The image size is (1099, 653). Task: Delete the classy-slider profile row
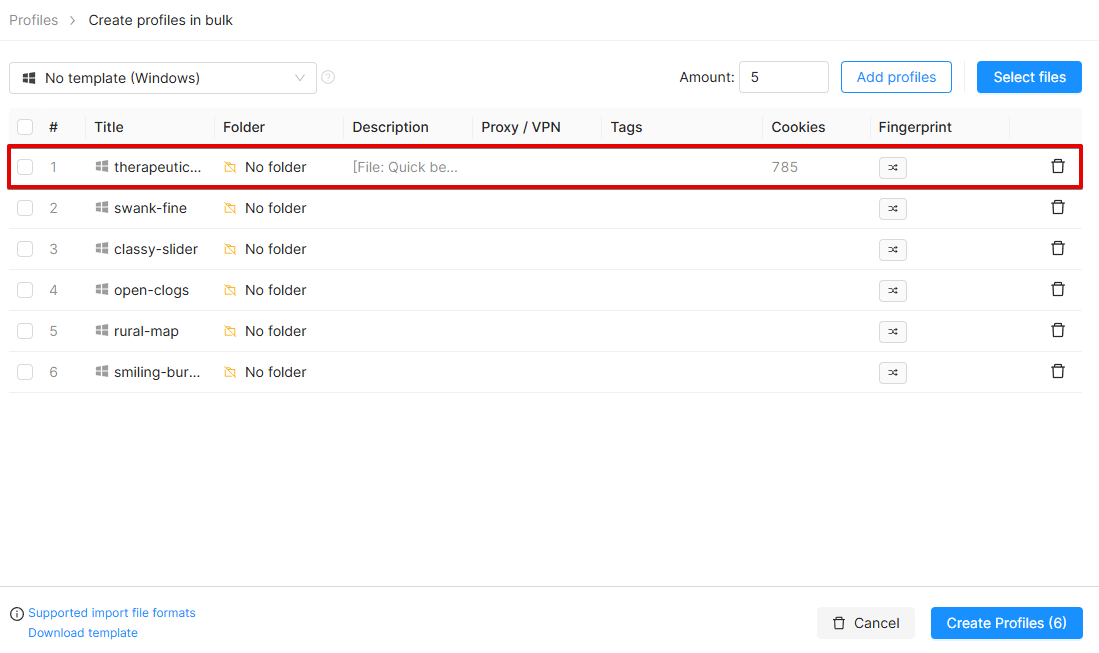click(x=1058, y=249)
